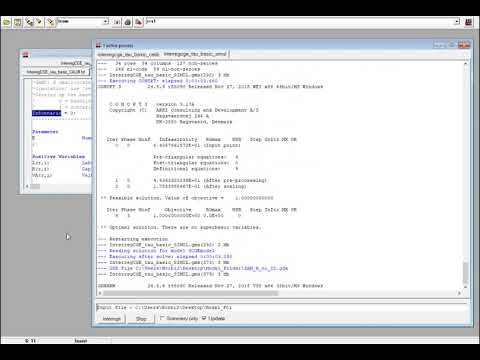Run the GAMS model with red run icon
480x360 pixels.
pos(139,22)
